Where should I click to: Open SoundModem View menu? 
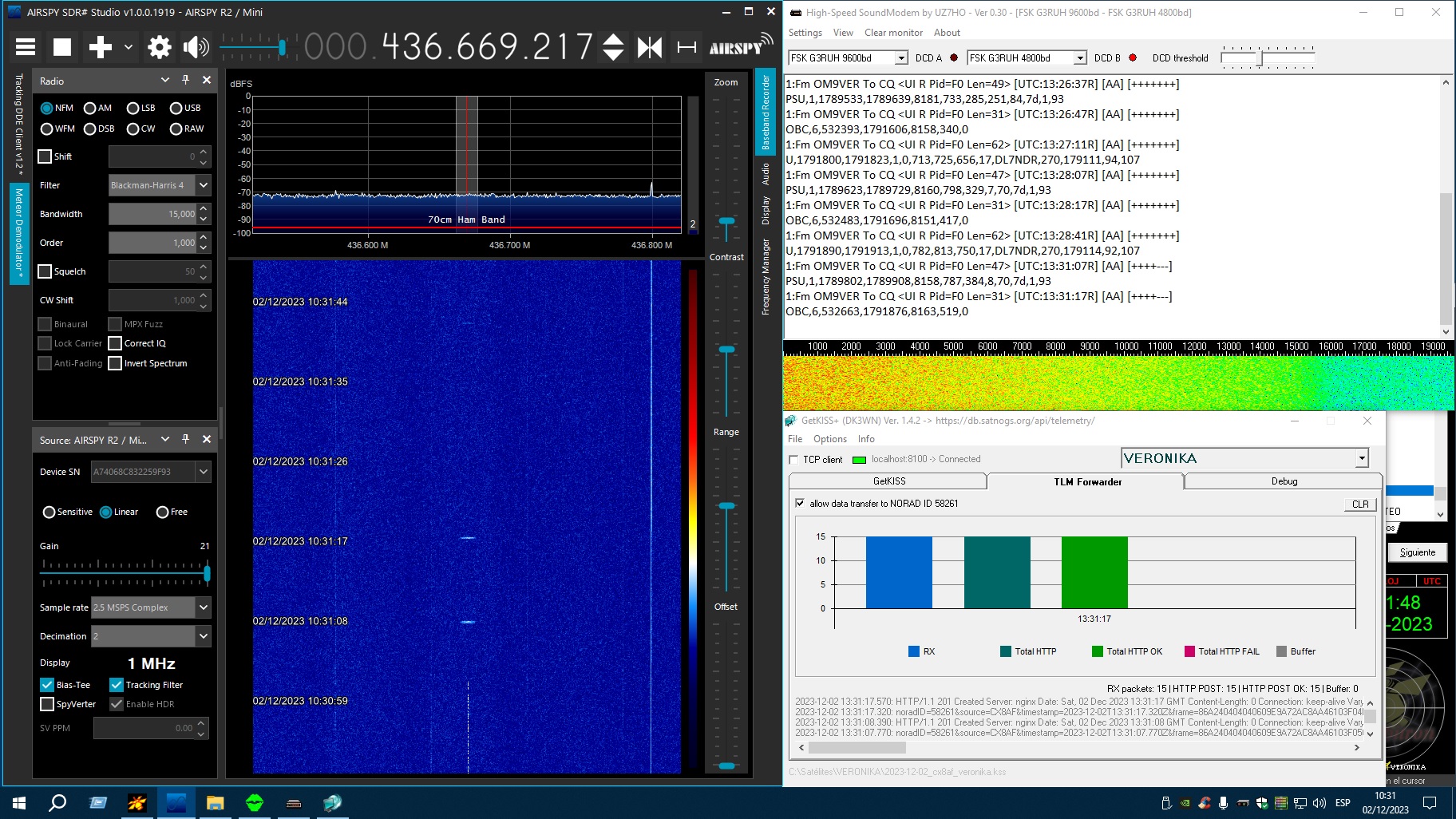(x=843, y=33)
